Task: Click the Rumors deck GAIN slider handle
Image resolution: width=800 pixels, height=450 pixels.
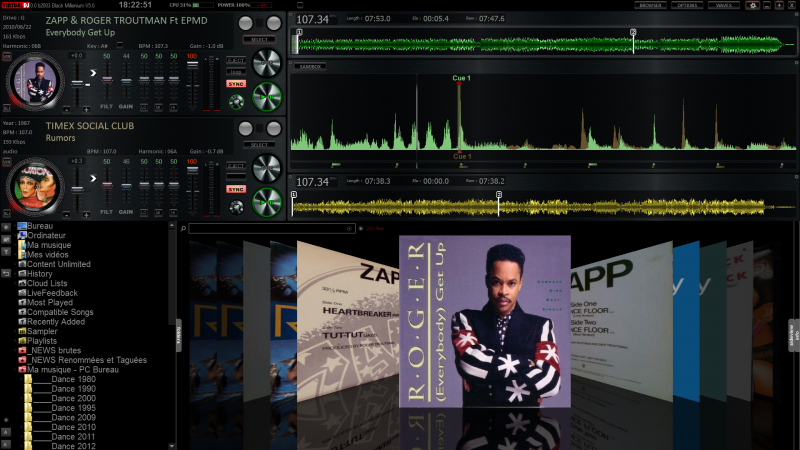Action: [x=126, y=186]
